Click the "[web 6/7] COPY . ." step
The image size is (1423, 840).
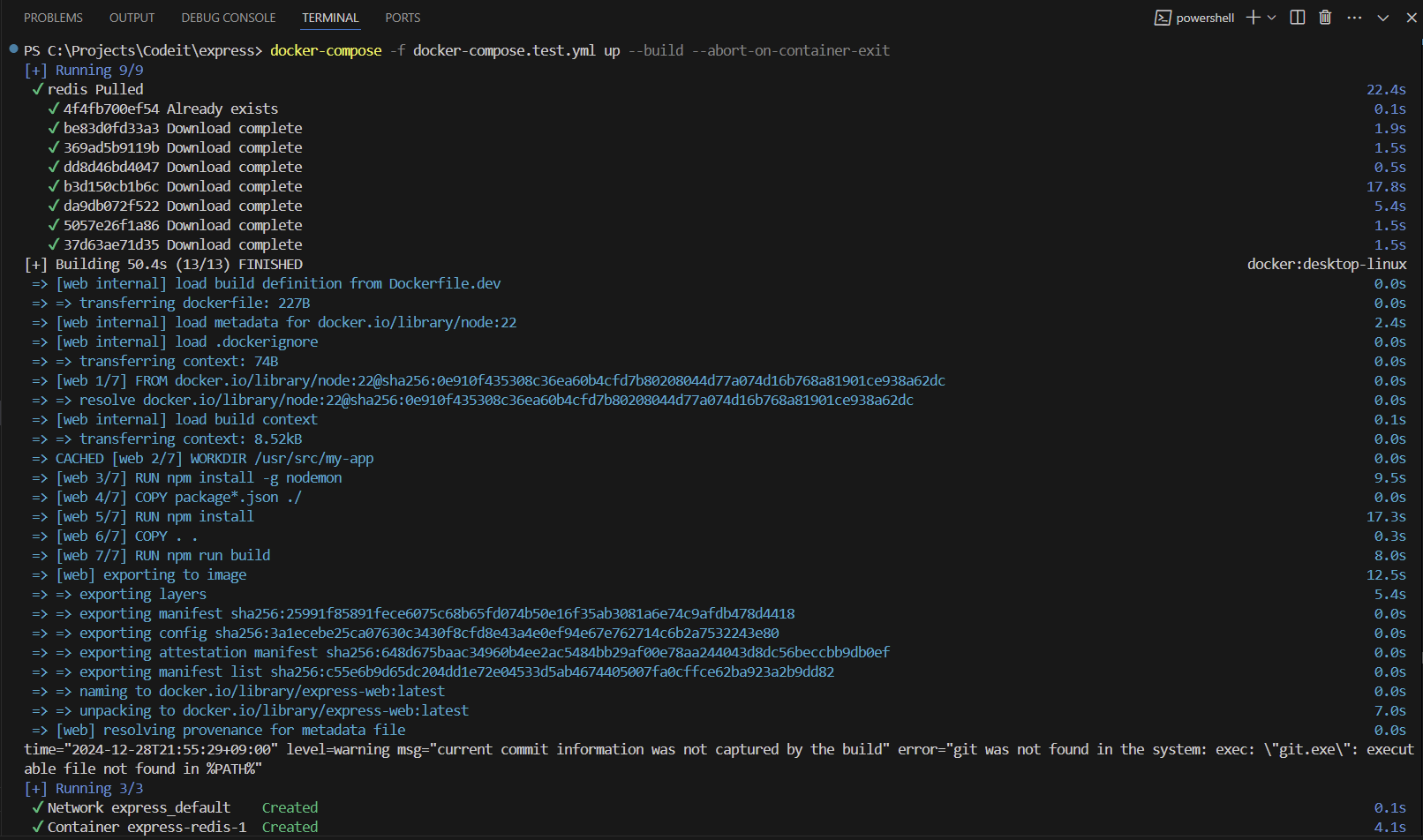[115, 536]
